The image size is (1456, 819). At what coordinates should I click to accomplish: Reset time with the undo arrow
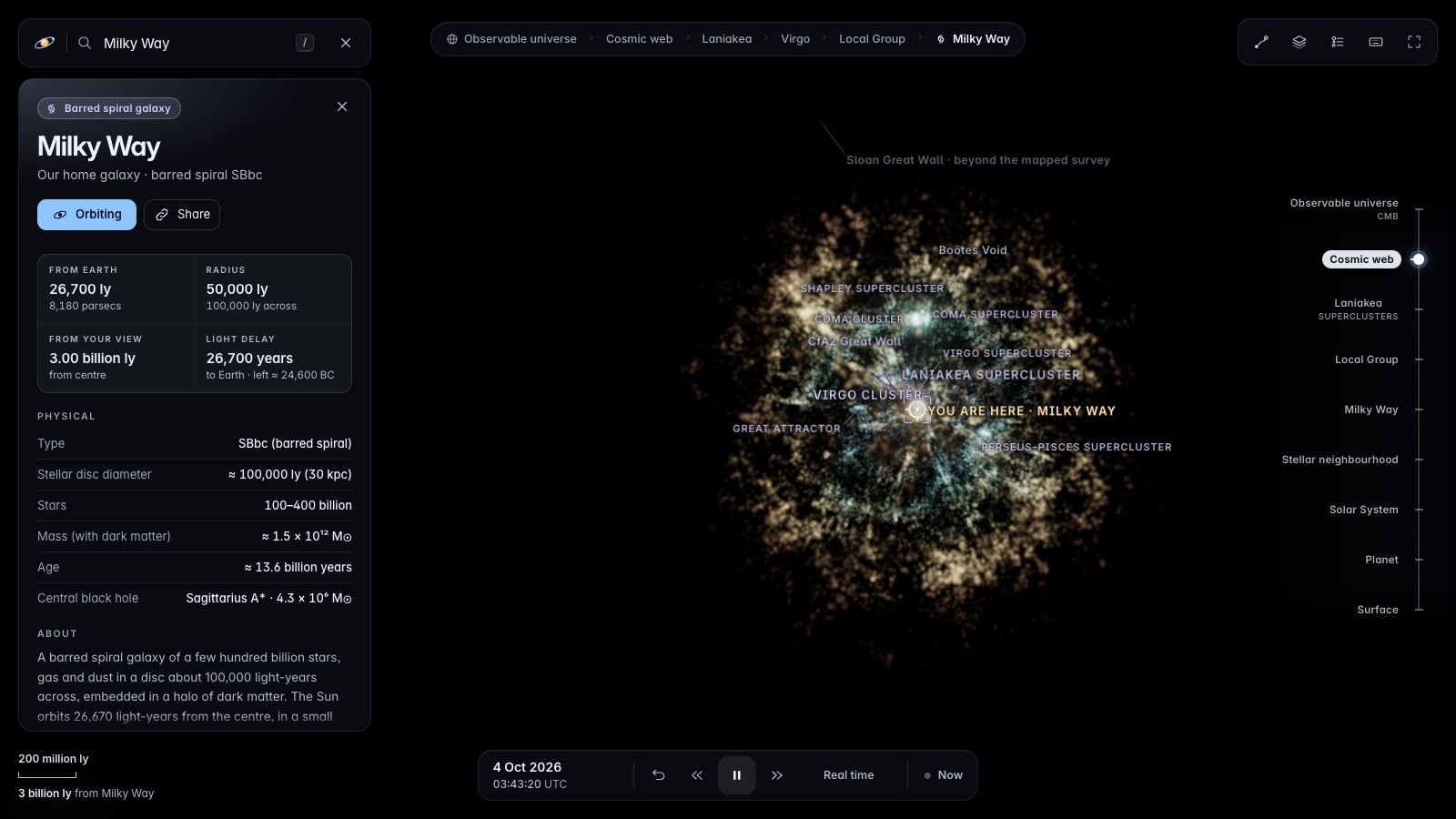click(659, 775)
